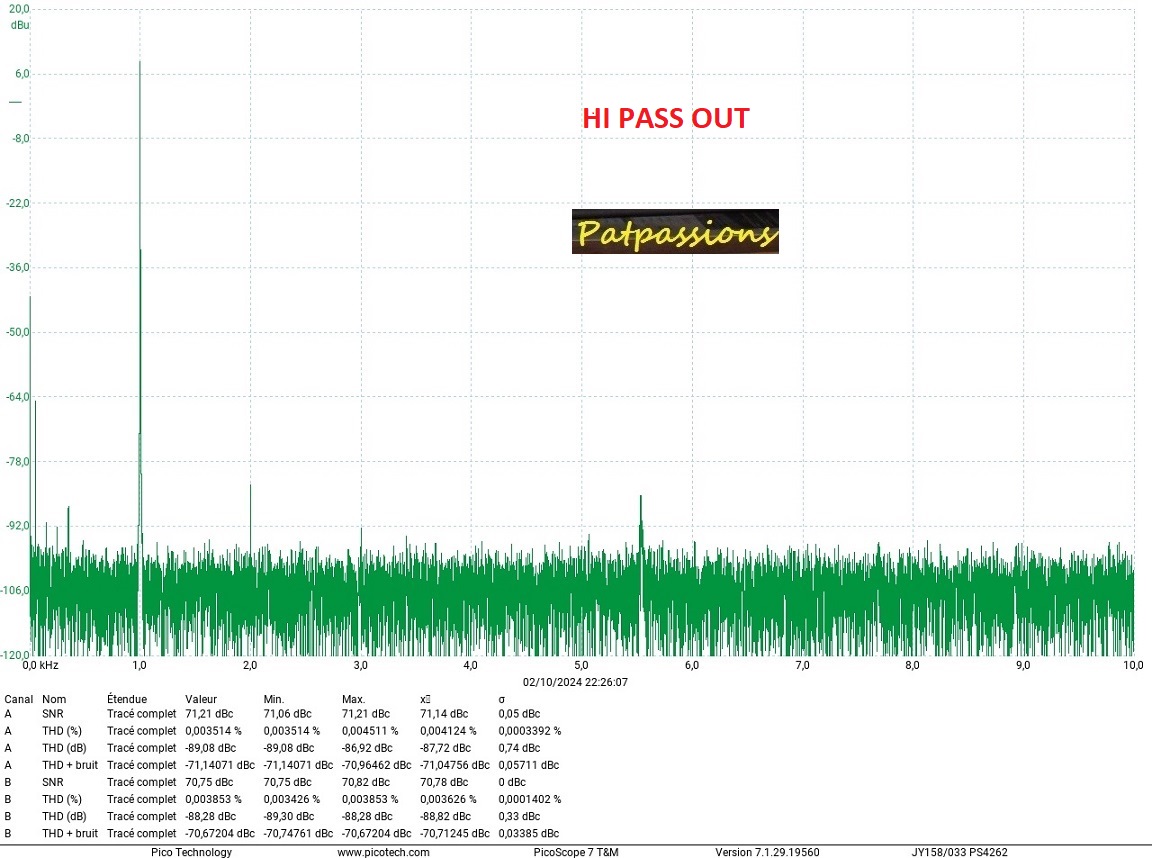Open the www.picotech.com link in footer

(383, 852)
